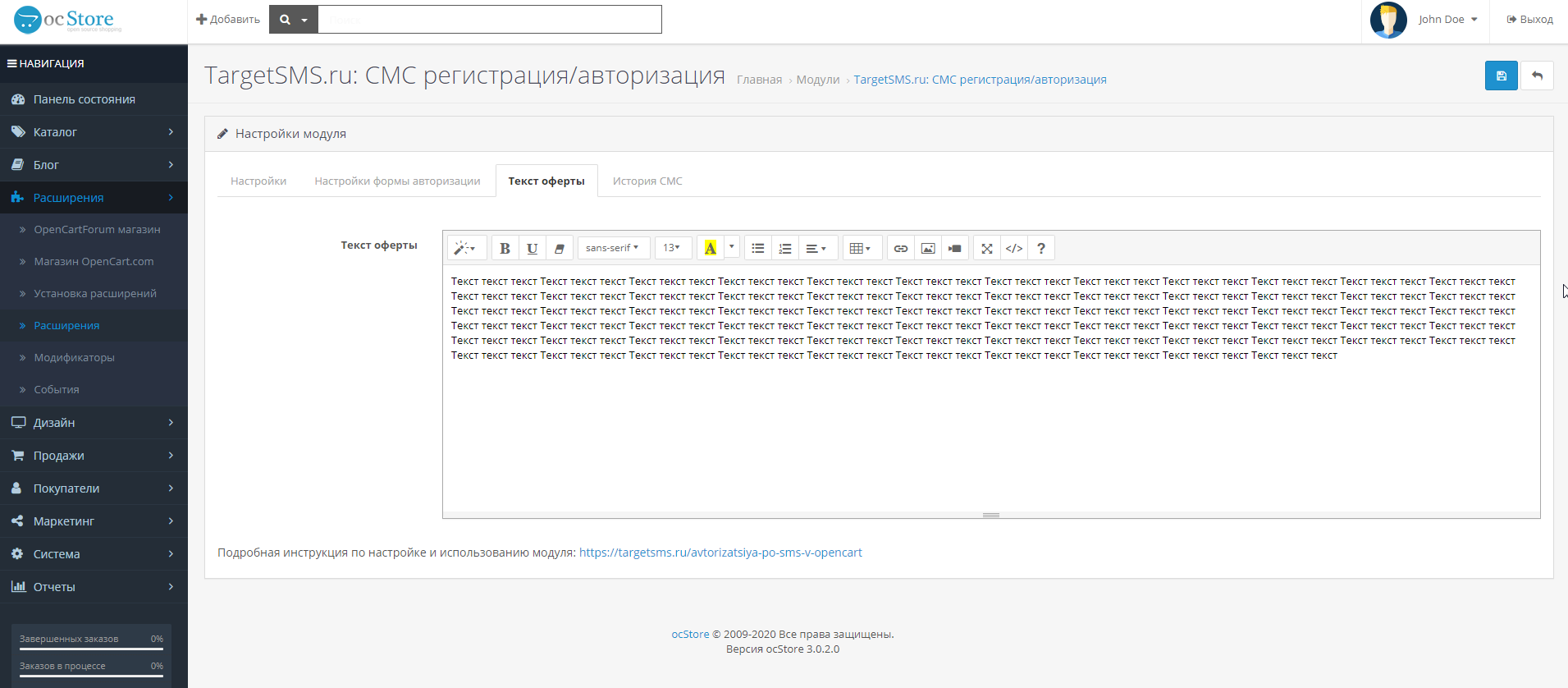Click the insert video icon
The height and width of the screenshot is (688, 1568).
pyautogui.click(x=955, y=248)
